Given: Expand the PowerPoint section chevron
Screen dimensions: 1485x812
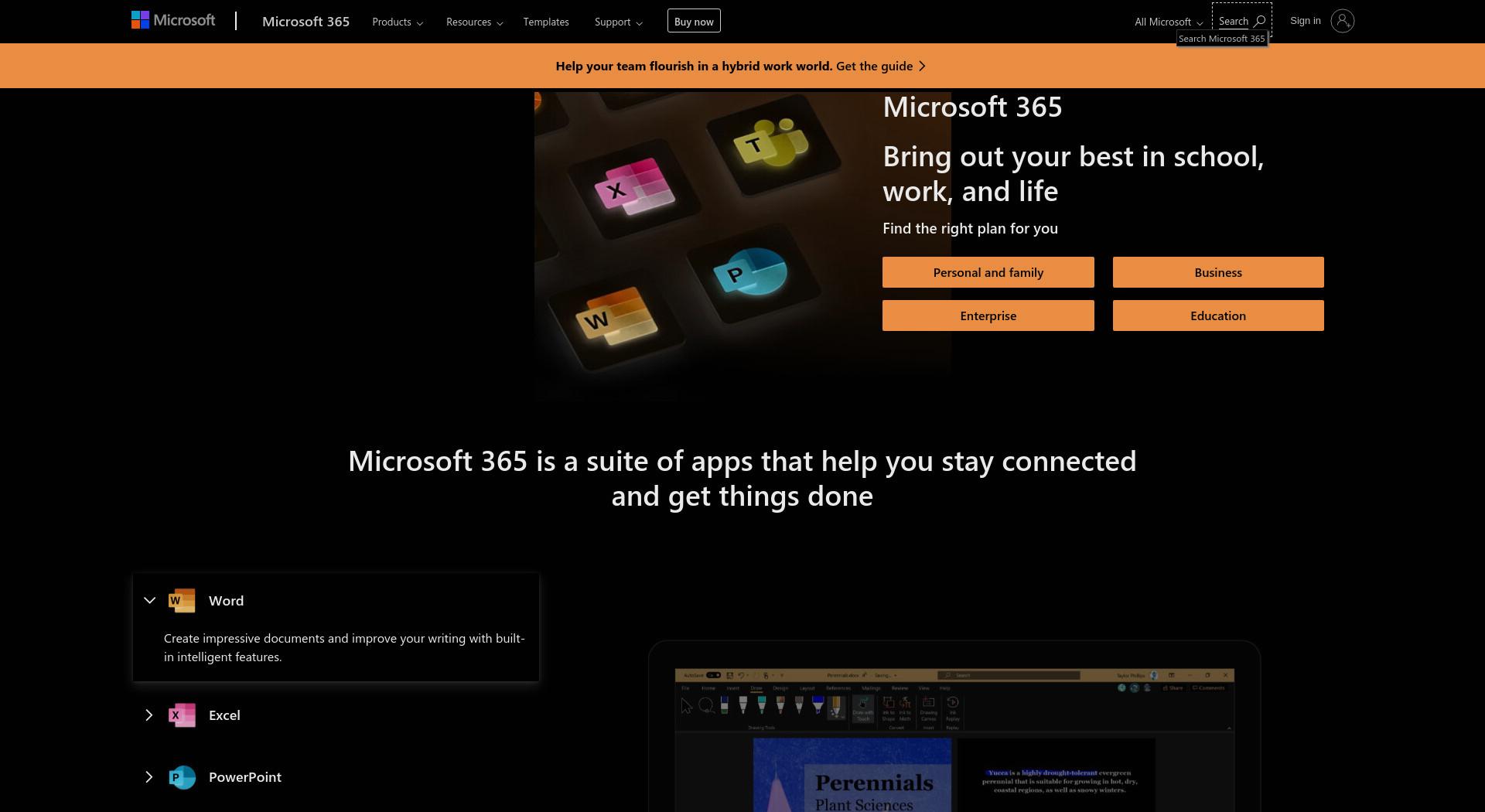Looking at the screenshot, I should click(149, 777).
